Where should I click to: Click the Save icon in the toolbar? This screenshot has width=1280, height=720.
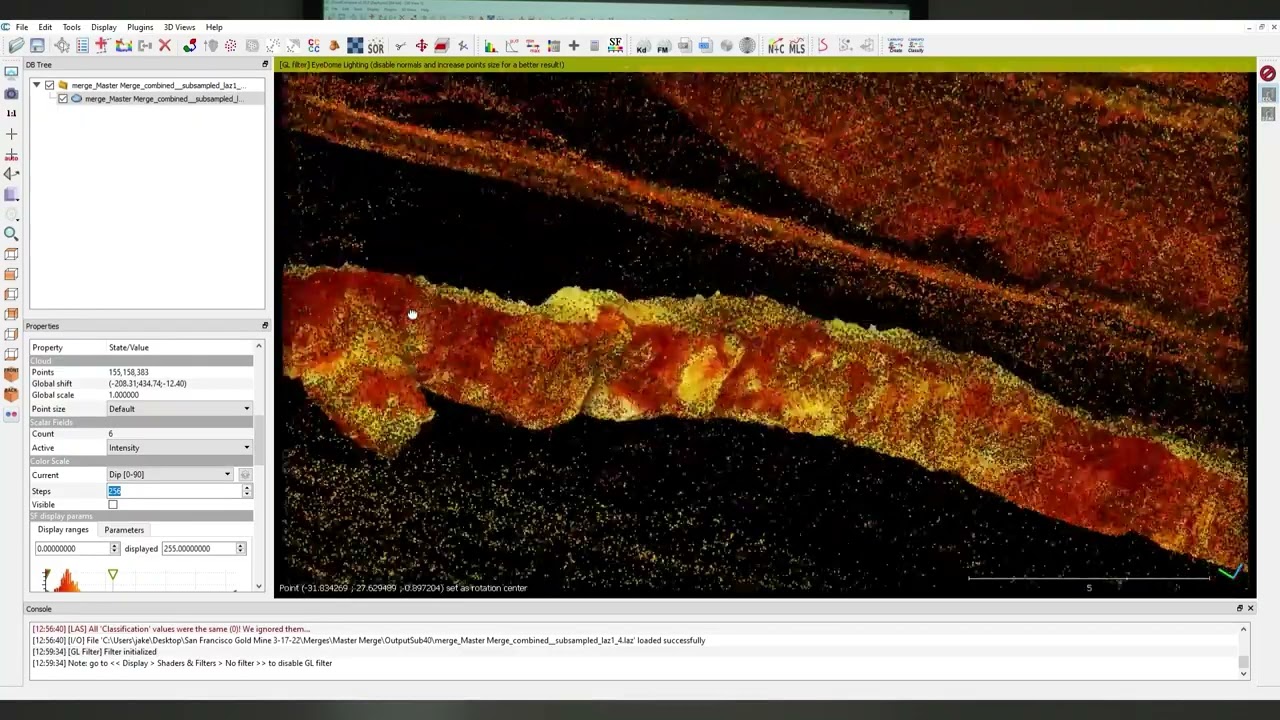(x=37, y=46)
